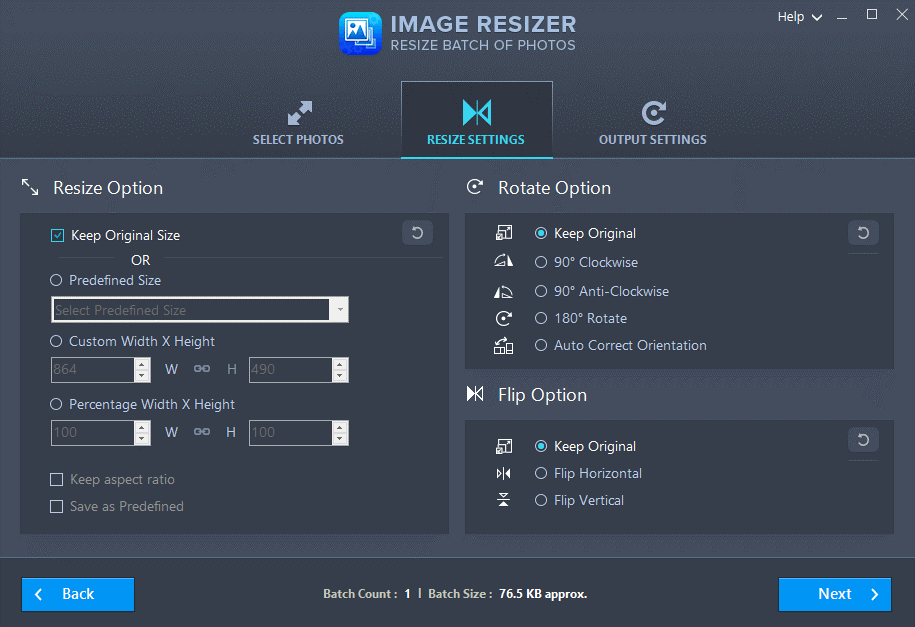Image resolution: width=915 pixels, height=627 pixels.
Task: Select the 90° Clockwise rotation option
Action: (541, 262)
